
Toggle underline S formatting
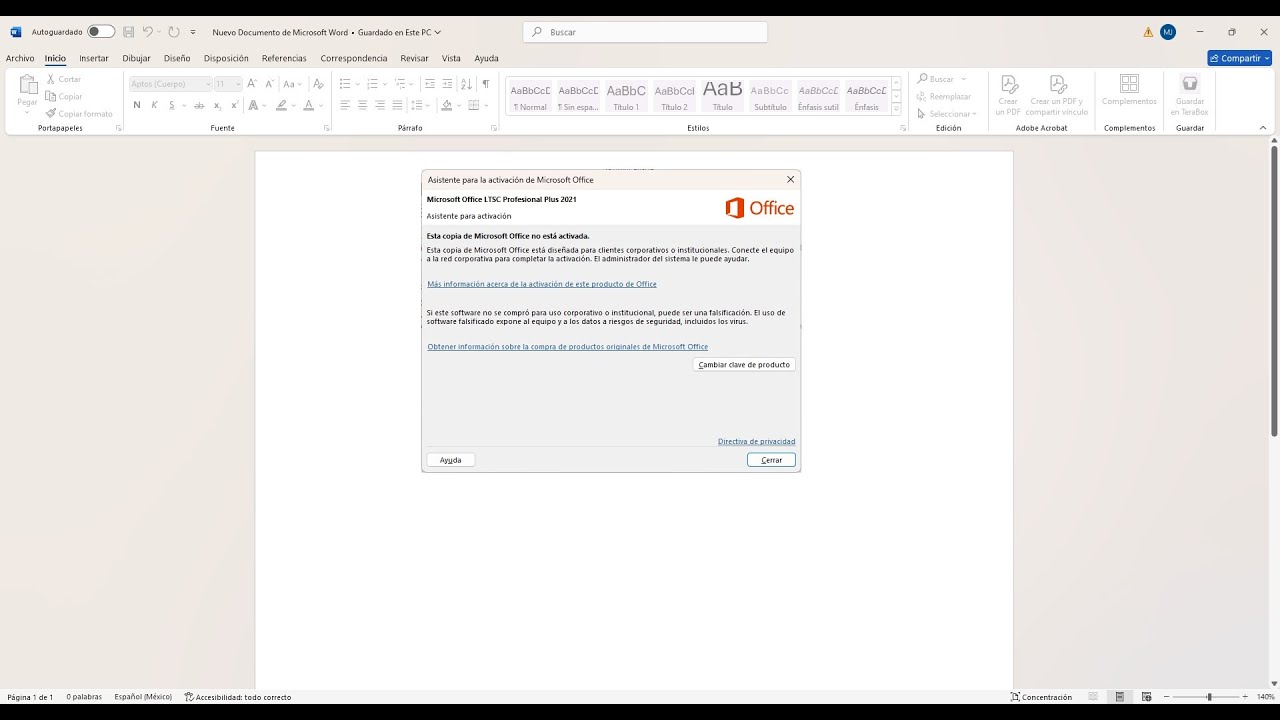[171, 105]
